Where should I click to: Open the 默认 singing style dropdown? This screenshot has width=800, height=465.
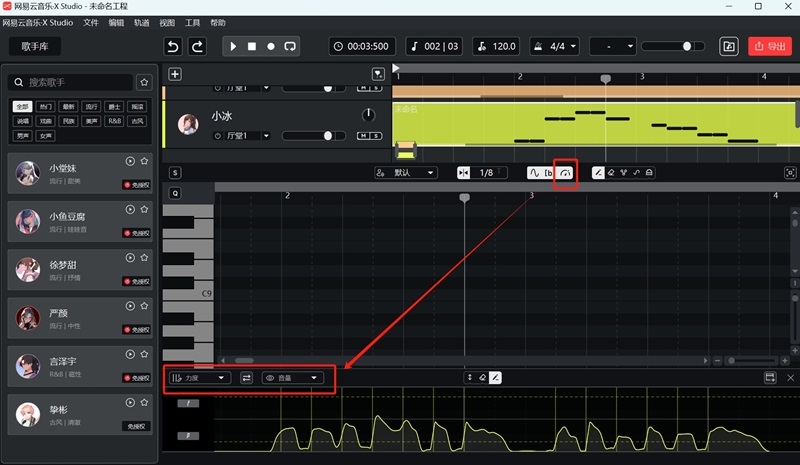(x=405, y=173)
